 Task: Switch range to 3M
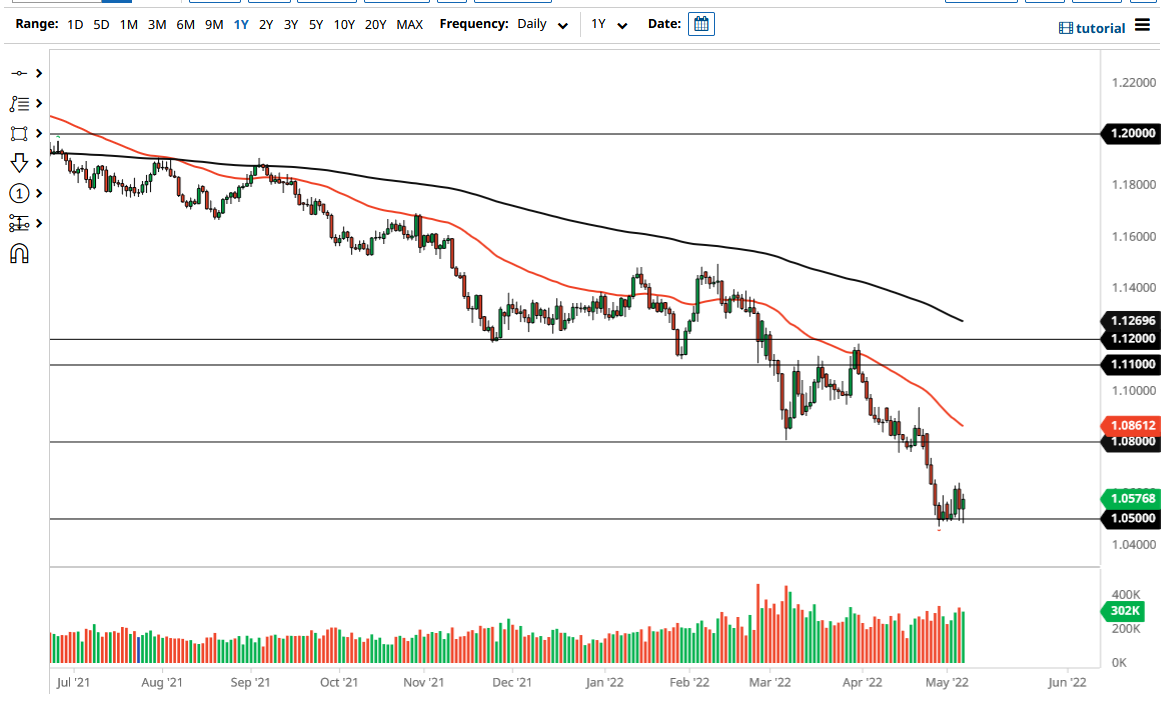point(156,24)
